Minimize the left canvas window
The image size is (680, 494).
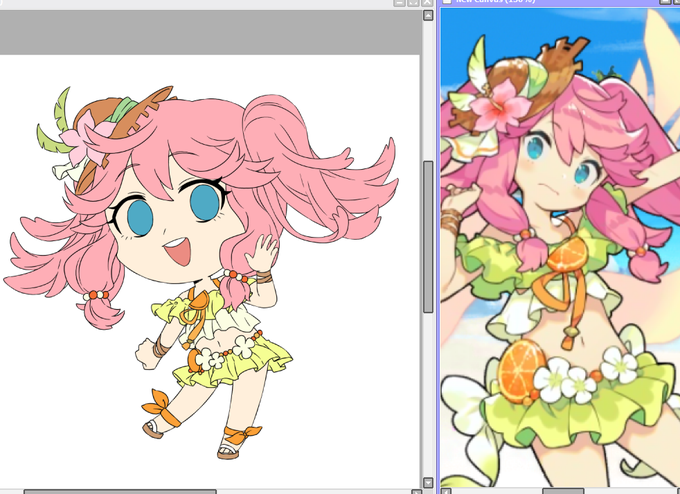pyautogui.click(x=399, y=3)
